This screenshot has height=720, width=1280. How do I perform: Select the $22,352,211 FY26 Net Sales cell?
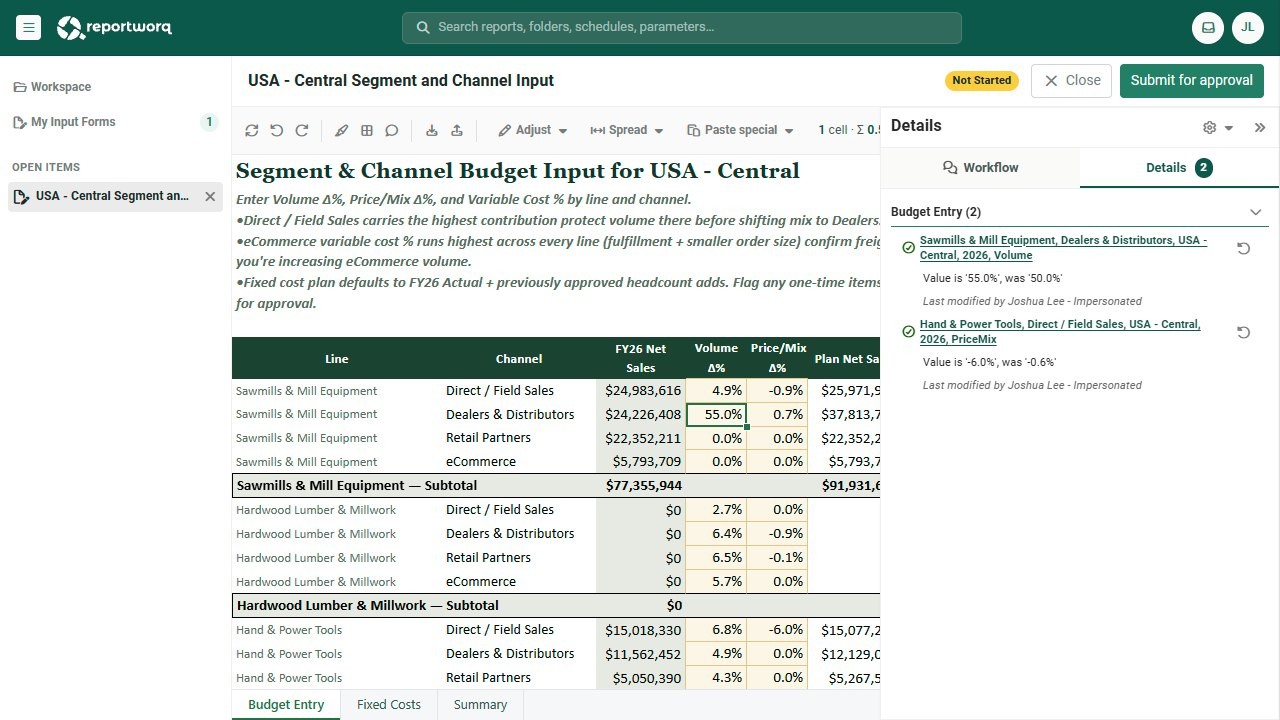[641, 438]
